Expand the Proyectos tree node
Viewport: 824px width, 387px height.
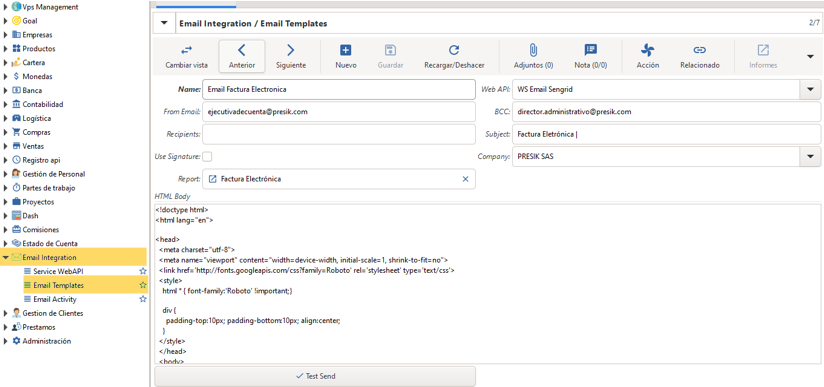click(6, 202)
